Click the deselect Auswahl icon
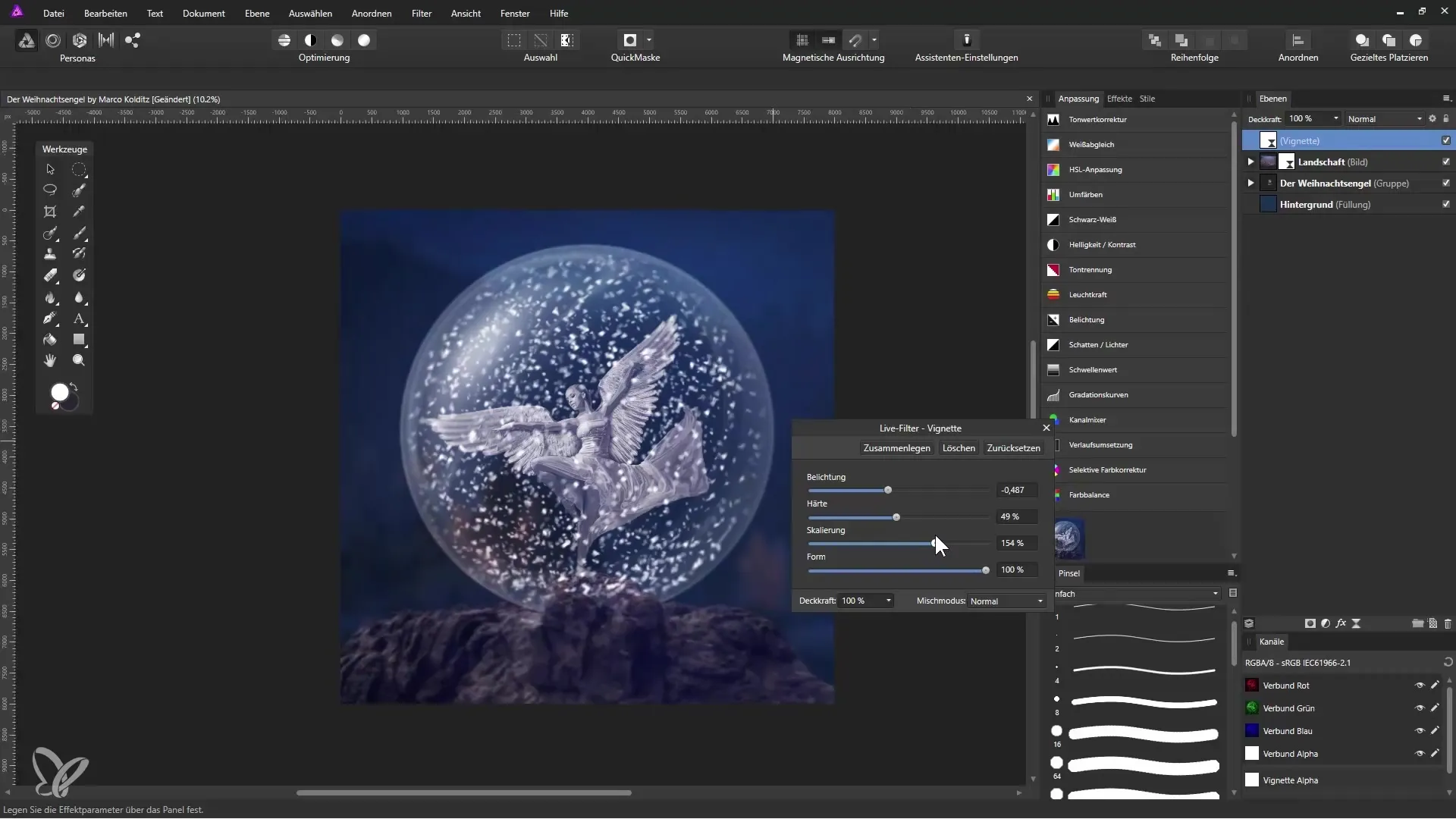 541,40
